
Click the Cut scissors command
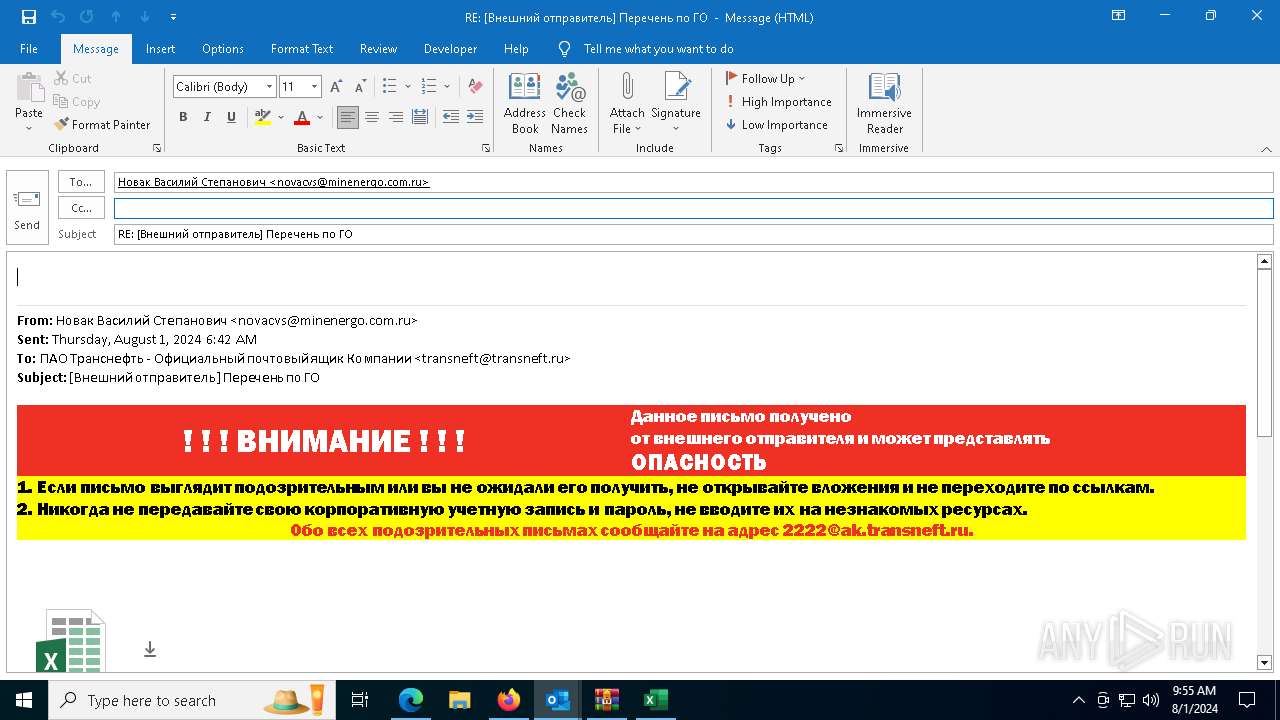point(72,78)
